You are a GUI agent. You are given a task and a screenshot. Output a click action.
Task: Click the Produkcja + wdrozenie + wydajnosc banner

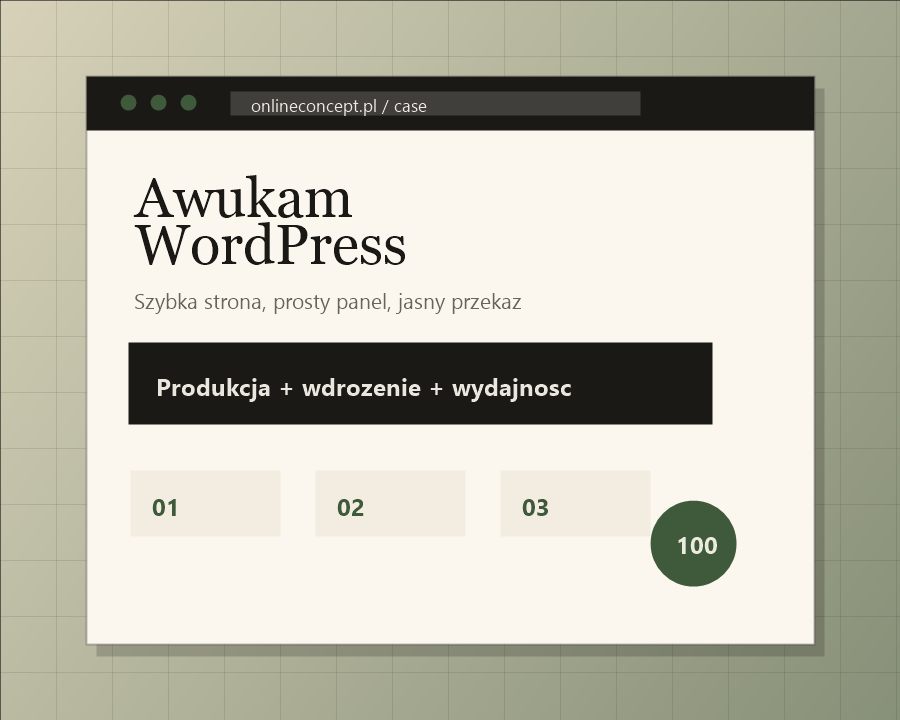(x=420, y=384)
